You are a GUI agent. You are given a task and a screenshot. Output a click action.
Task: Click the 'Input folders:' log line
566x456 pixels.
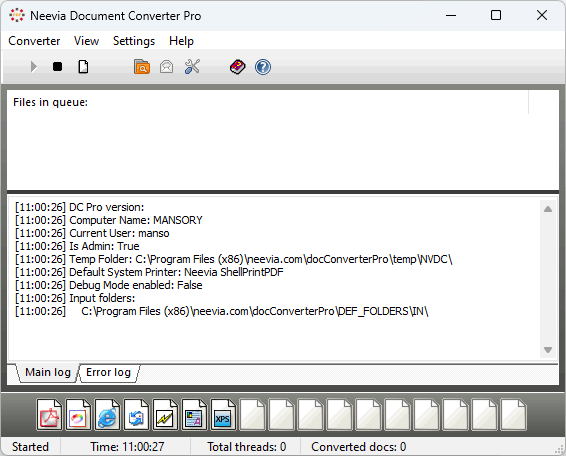coord(75,298)
